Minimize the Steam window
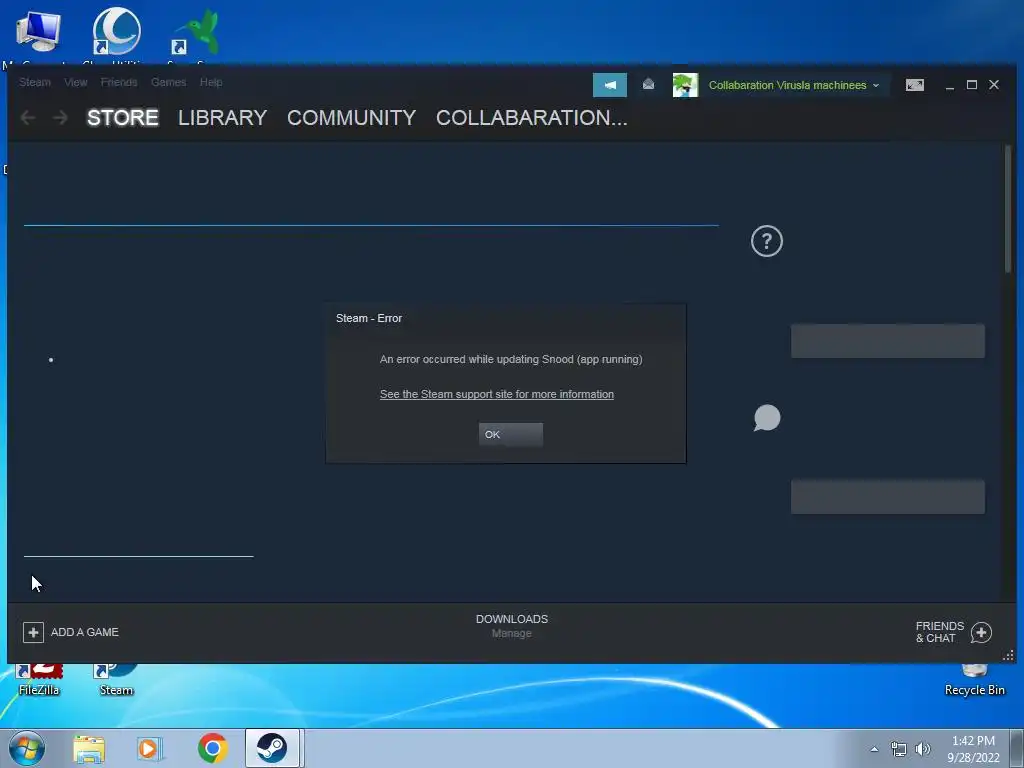The image size is (1024, 768). coord(950,85)
